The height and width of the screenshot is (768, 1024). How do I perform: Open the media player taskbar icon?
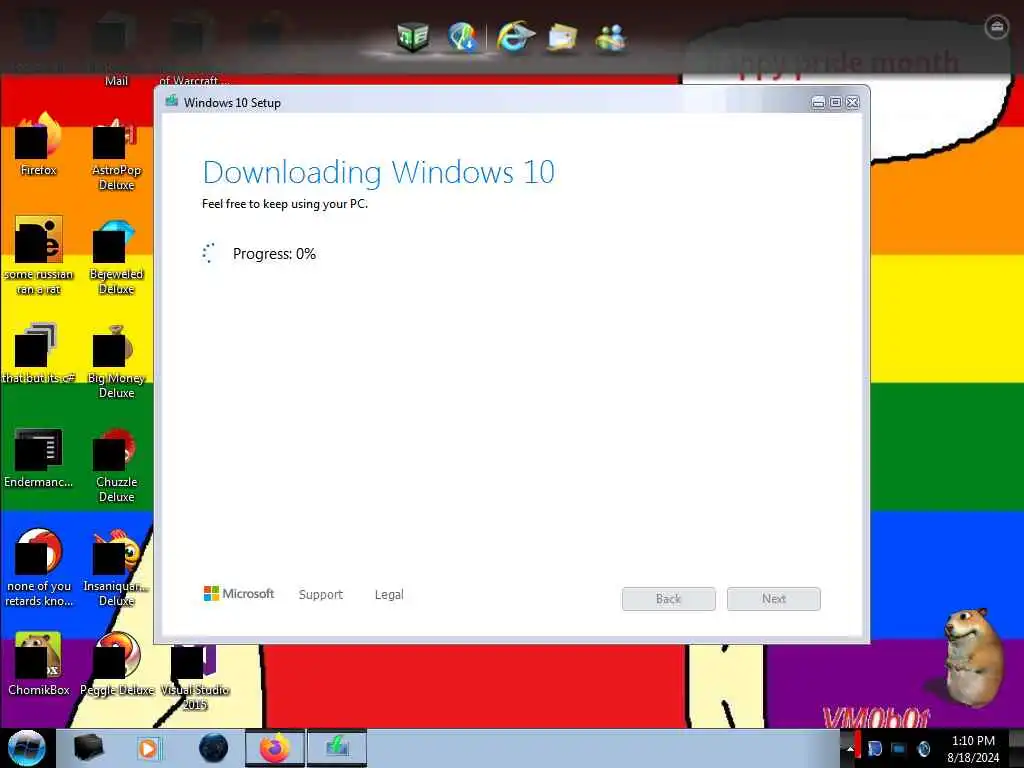148,748
